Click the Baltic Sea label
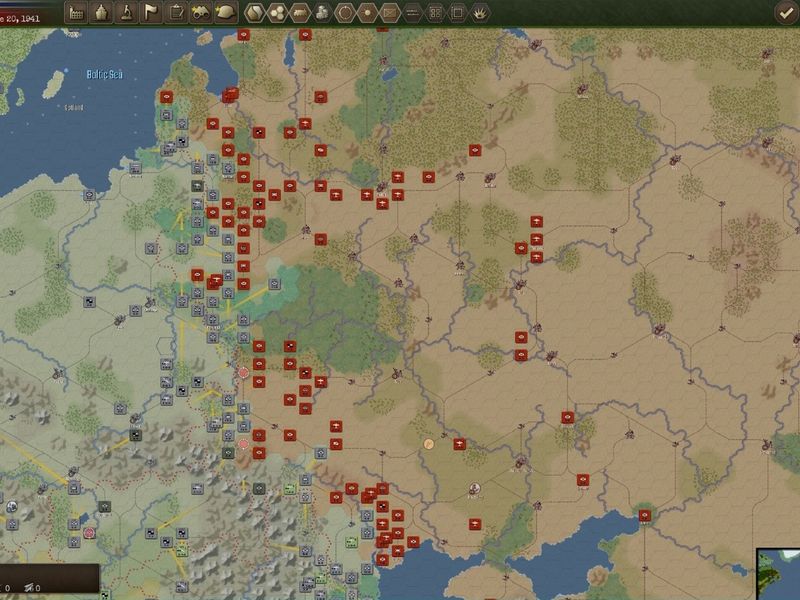 point(105,74)
